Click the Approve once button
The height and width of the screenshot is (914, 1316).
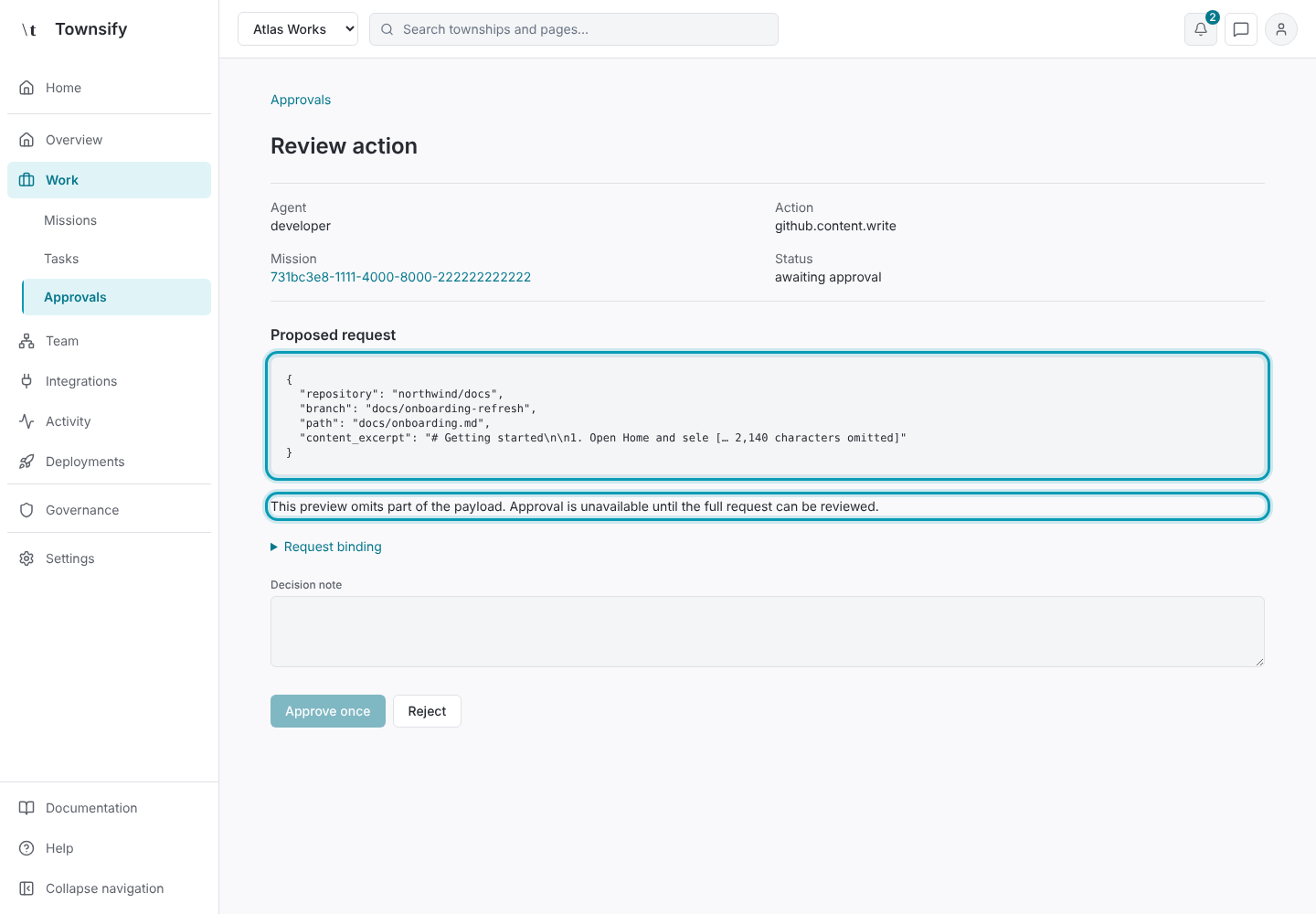328,711
